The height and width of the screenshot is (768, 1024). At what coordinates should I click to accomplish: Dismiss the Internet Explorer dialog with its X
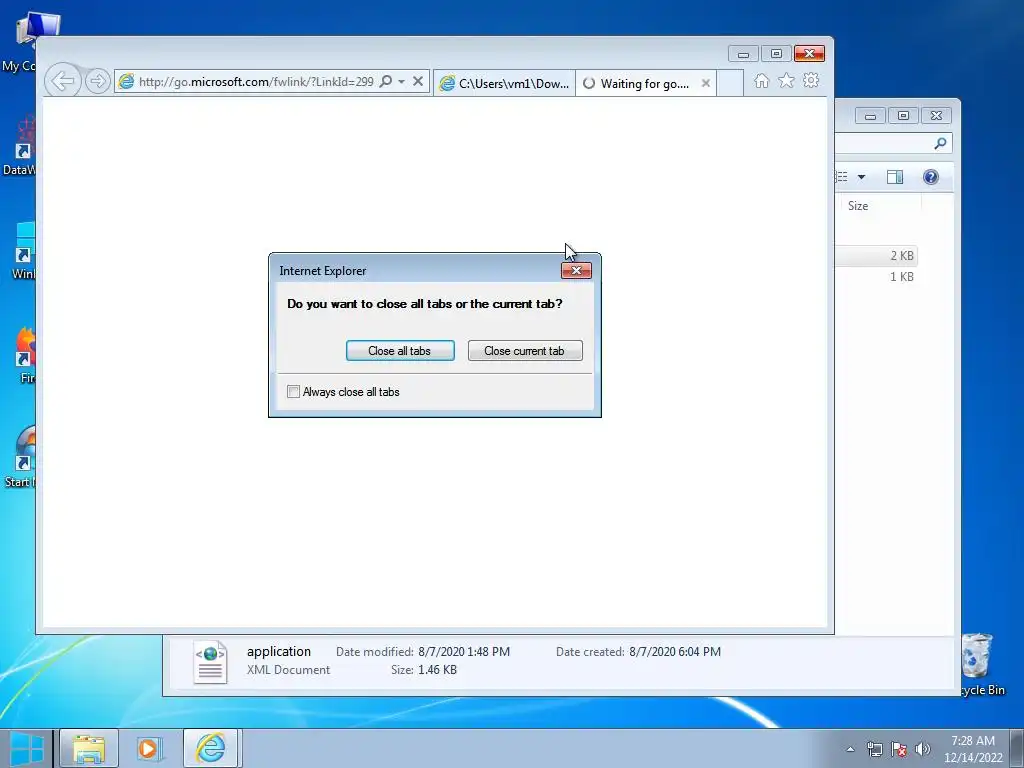tap(576, 270)
